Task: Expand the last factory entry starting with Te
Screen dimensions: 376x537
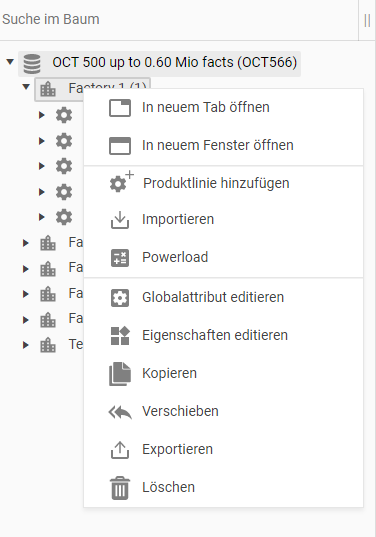Action: 26,345
